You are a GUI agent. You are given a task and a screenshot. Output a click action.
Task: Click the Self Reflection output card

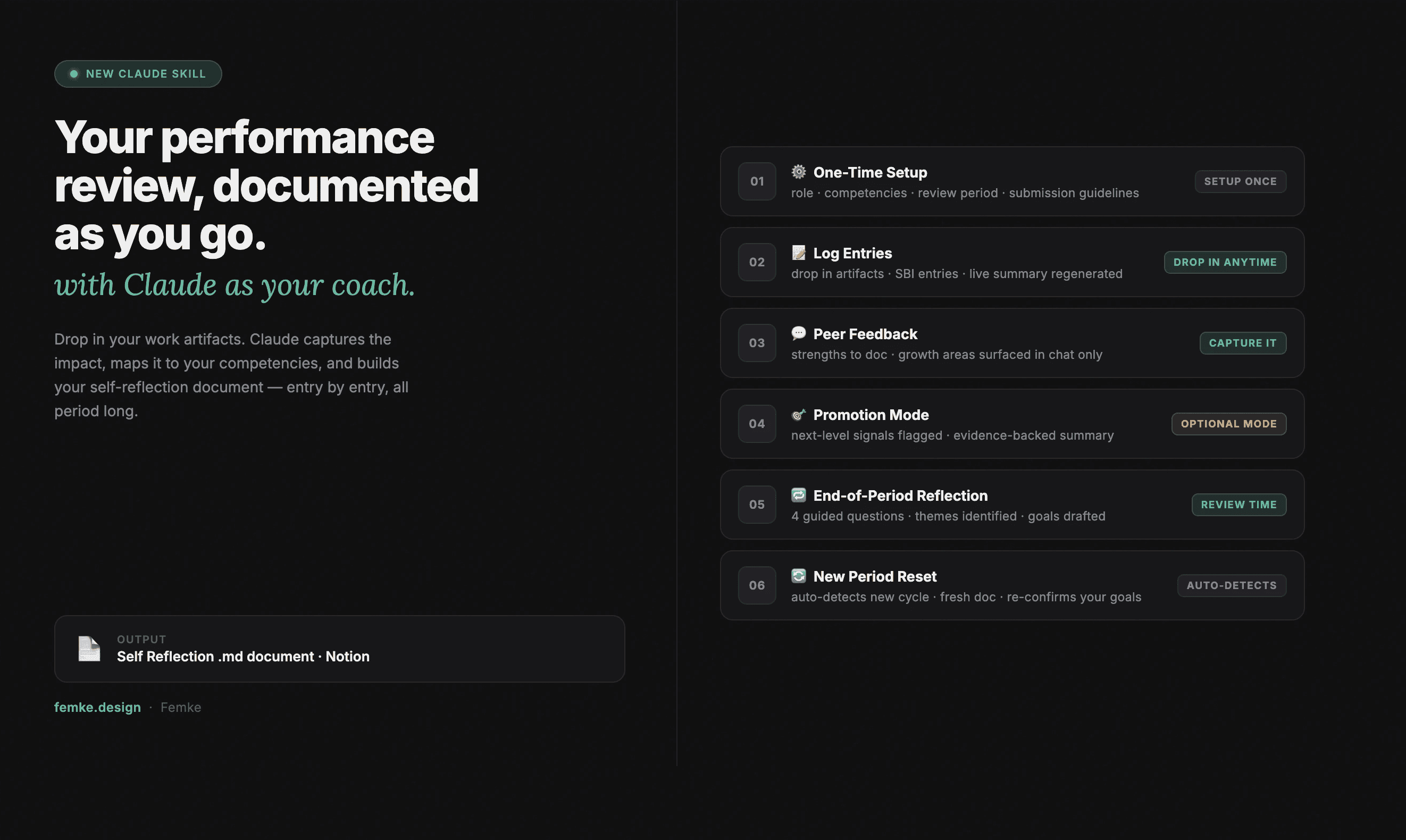(x=340, y=648)
